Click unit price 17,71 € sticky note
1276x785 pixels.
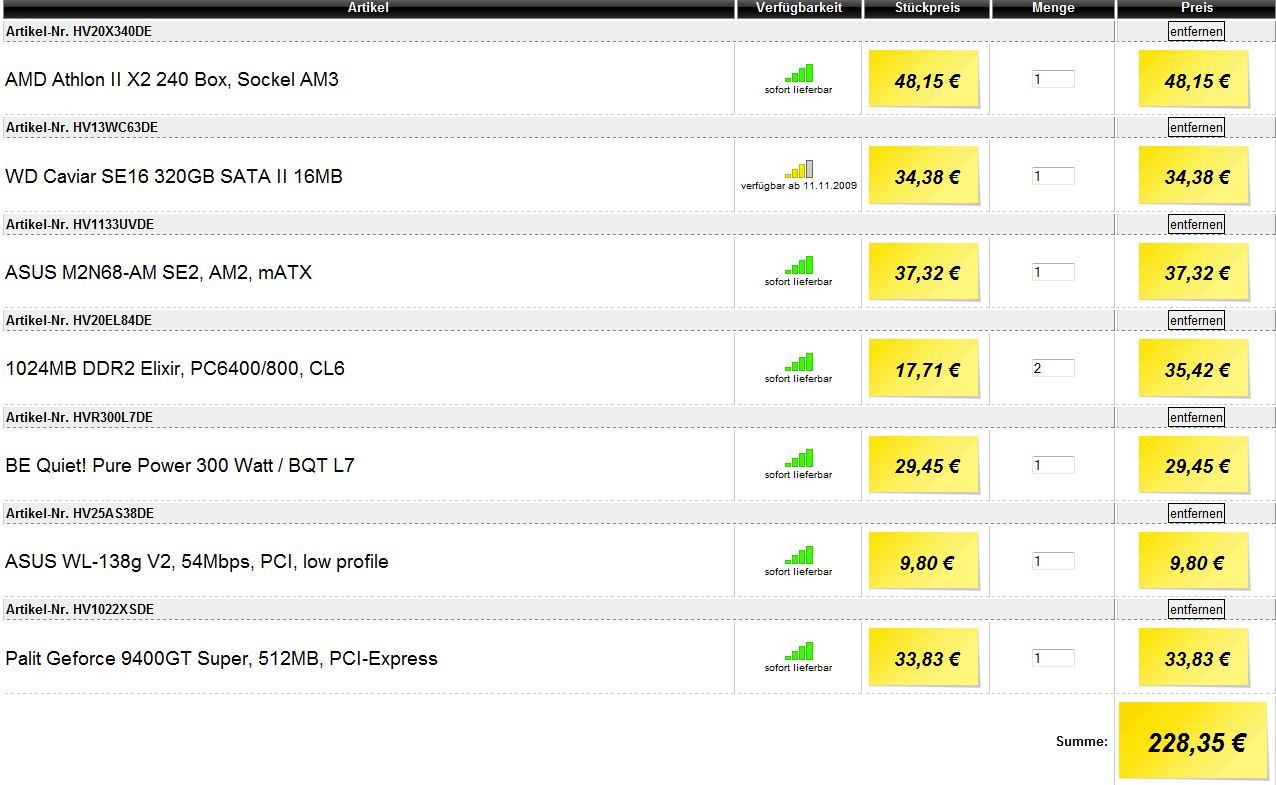tap(924, 369)
